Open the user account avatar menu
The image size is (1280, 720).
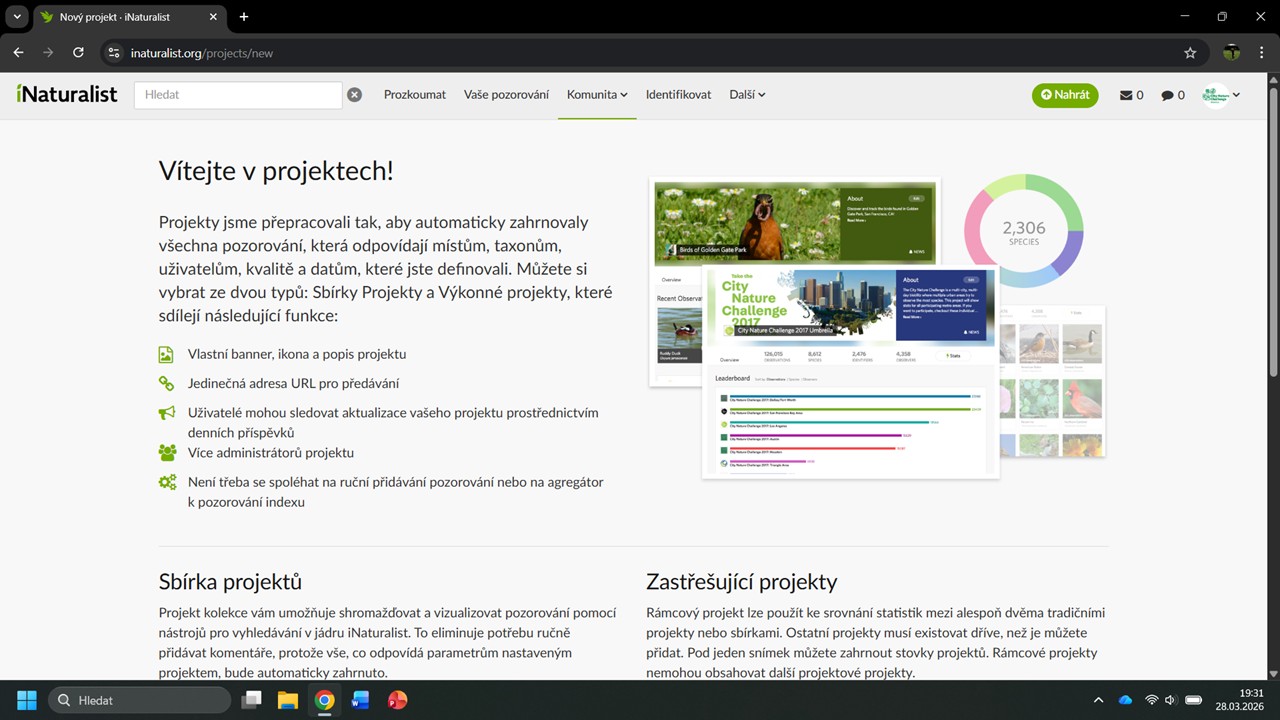coord(1220,95)
